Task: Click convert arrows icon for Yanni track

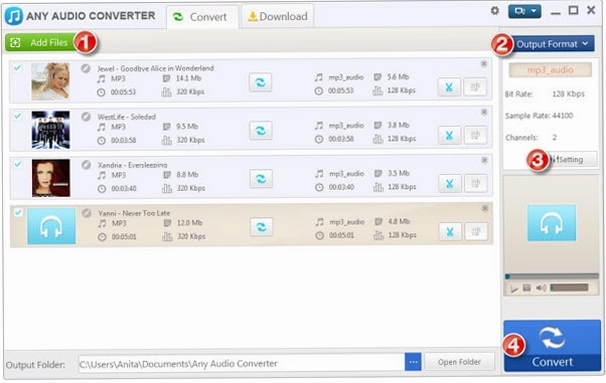Action: (261, 227)
